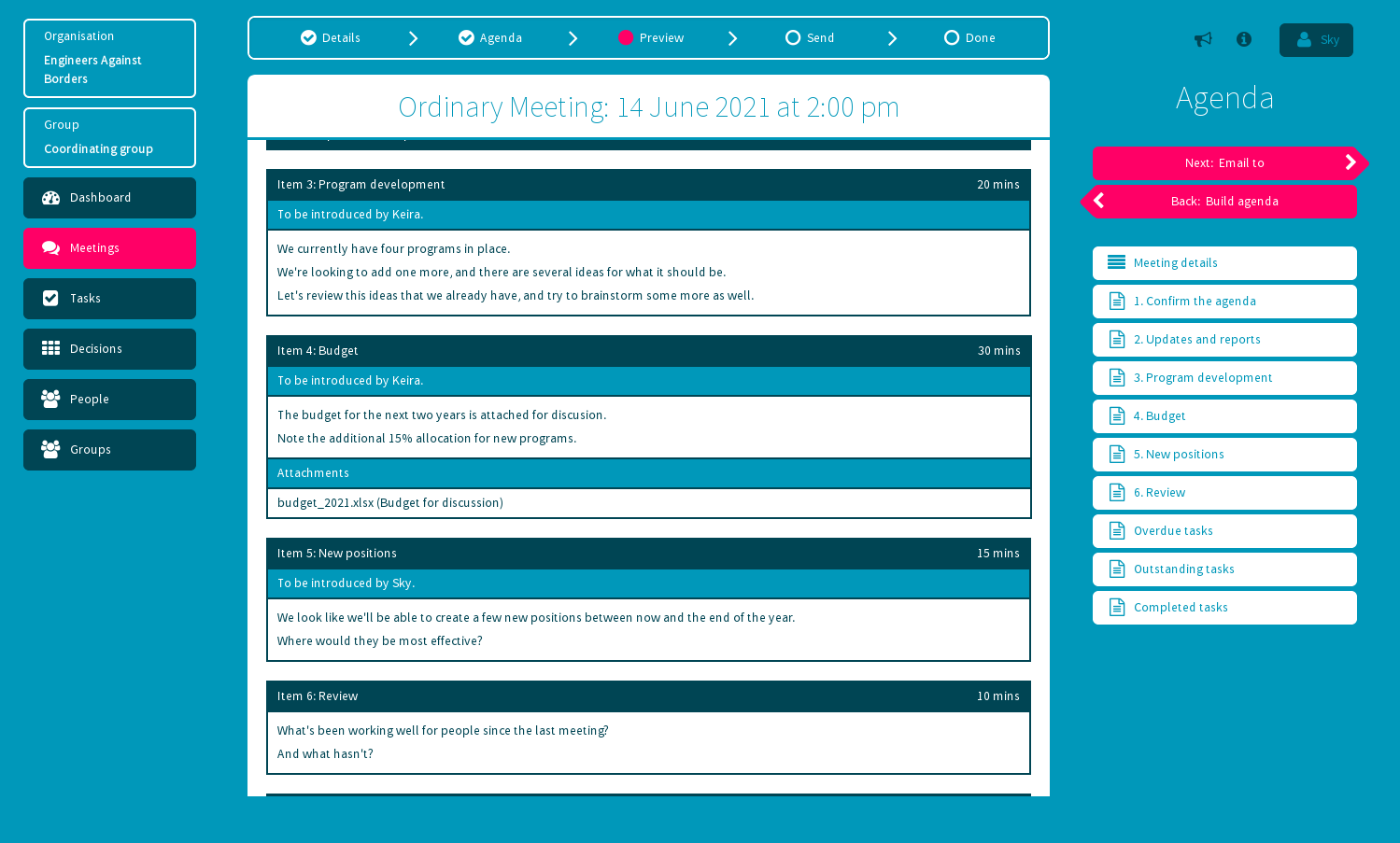Click the megaphone announcements icon
This screenshot has width=1400, height=843.
[x=1203, y=39]
